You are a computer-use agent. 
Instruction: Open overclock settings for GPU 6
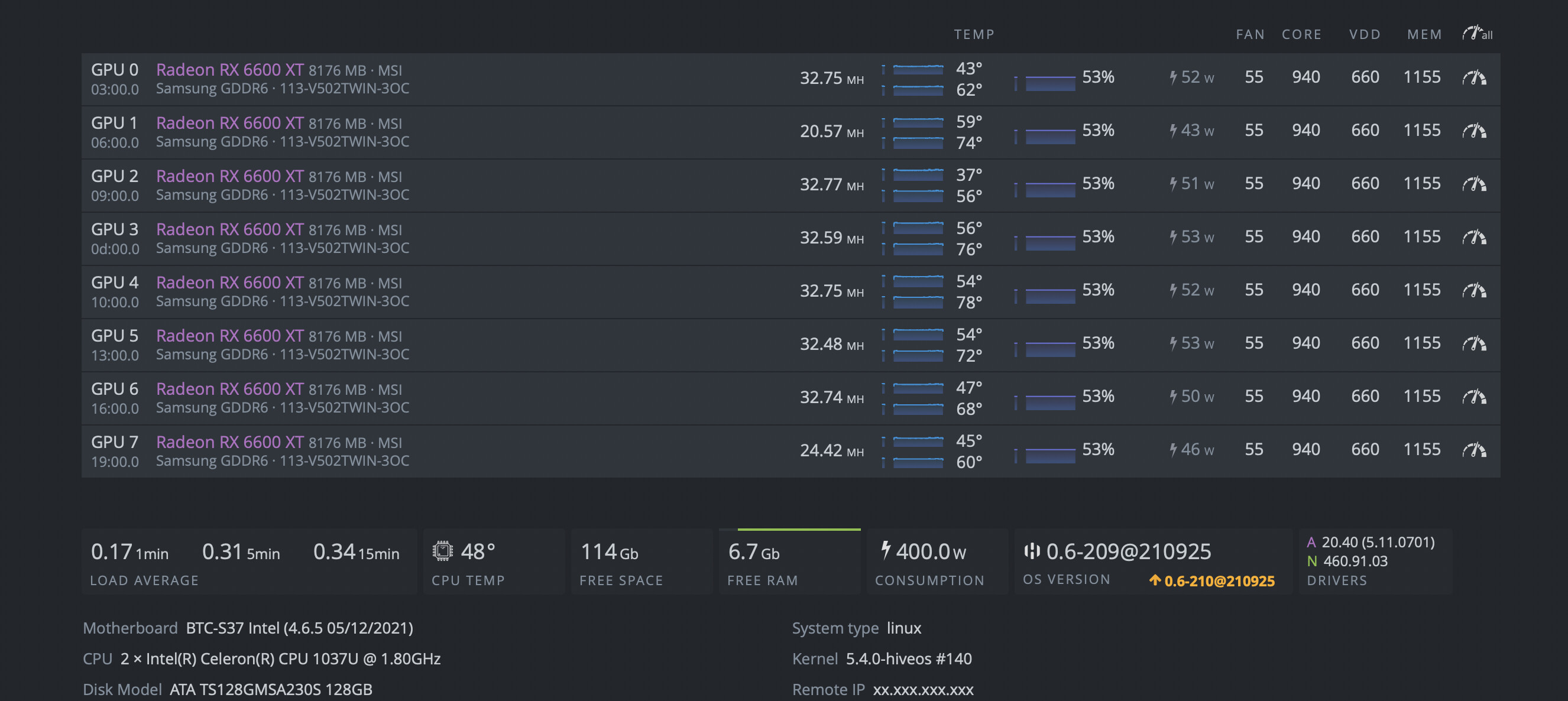[x=1473, y=397]
